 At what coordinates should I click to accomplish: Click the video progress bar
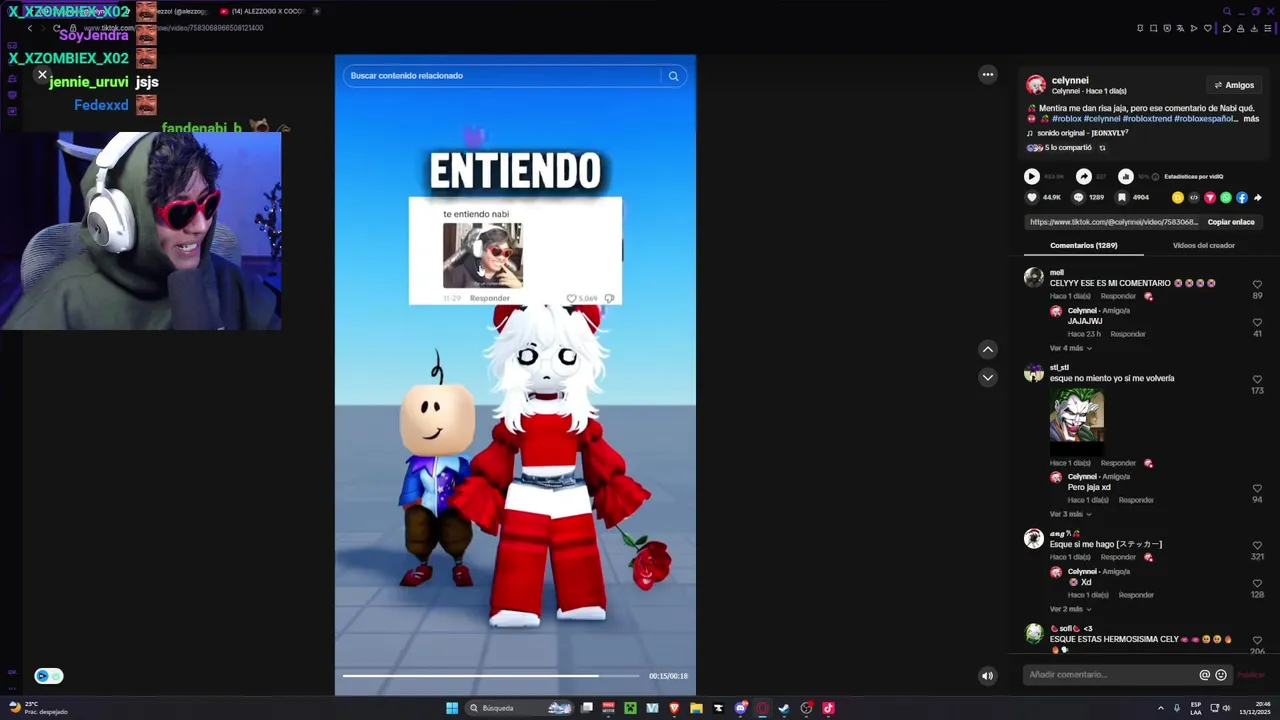[x=491, y=676]
